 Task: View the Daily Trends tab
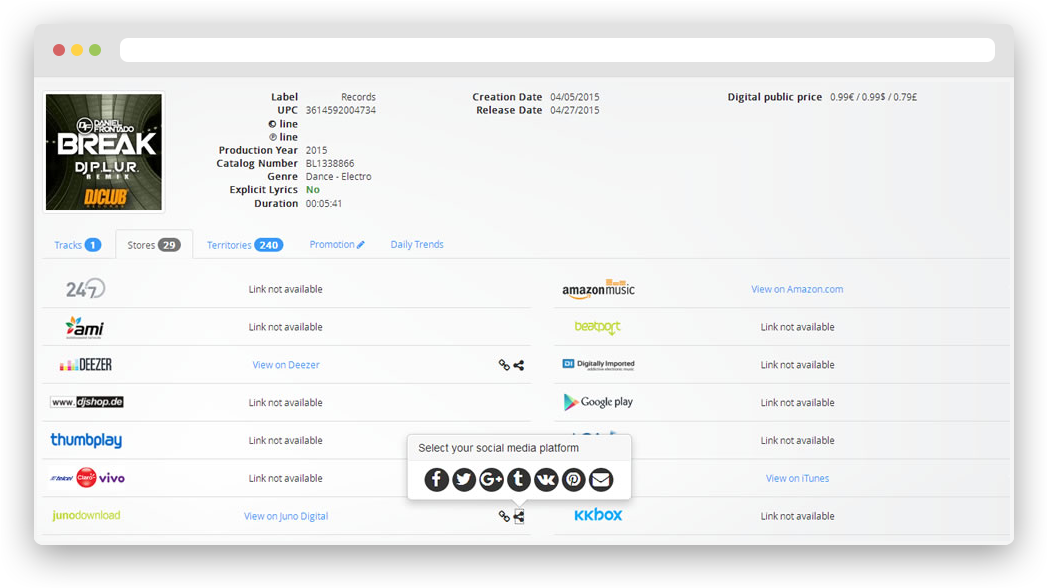point(416,243)
